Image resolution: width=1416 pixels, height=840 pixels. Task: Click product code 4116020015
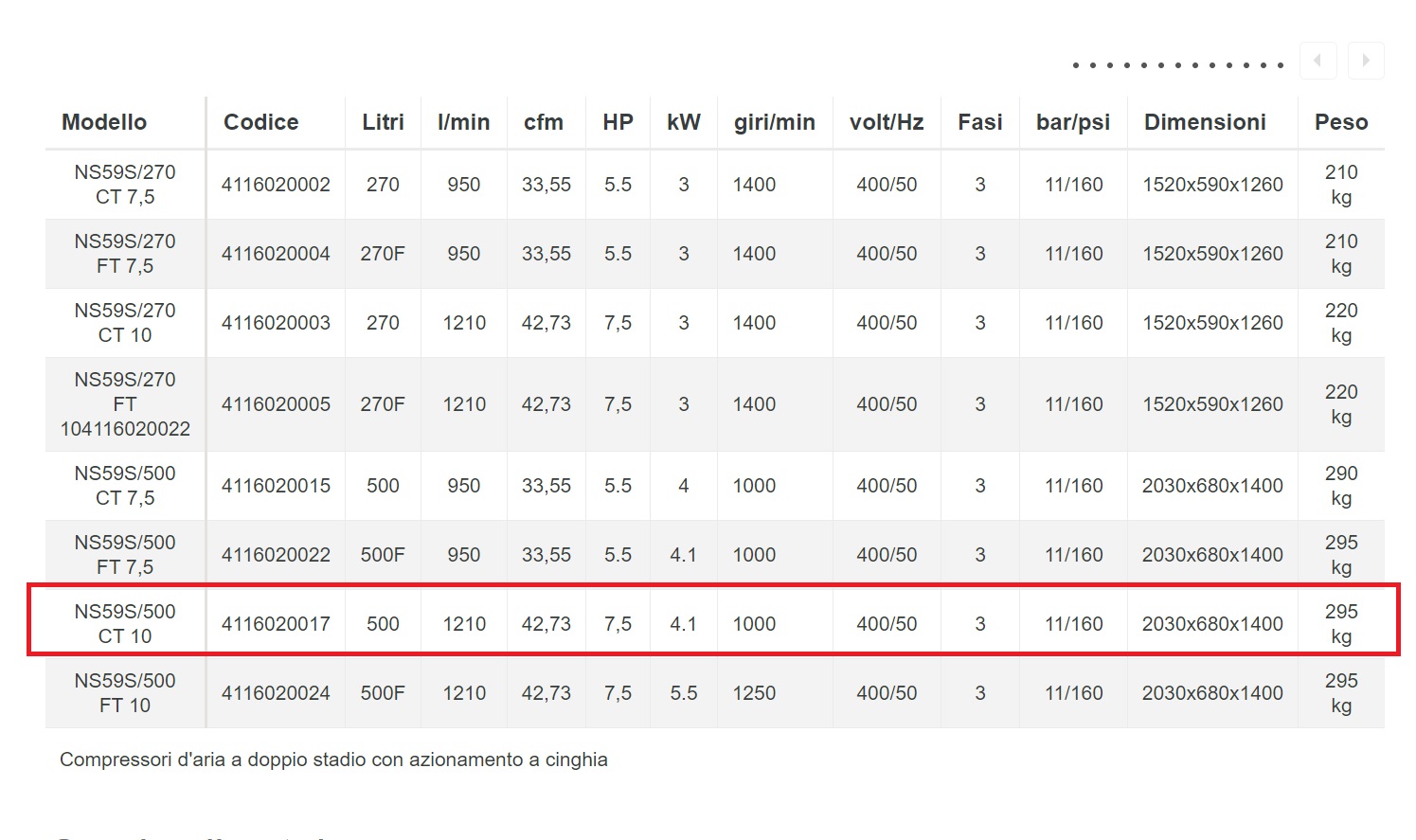(x=276, y=486)
